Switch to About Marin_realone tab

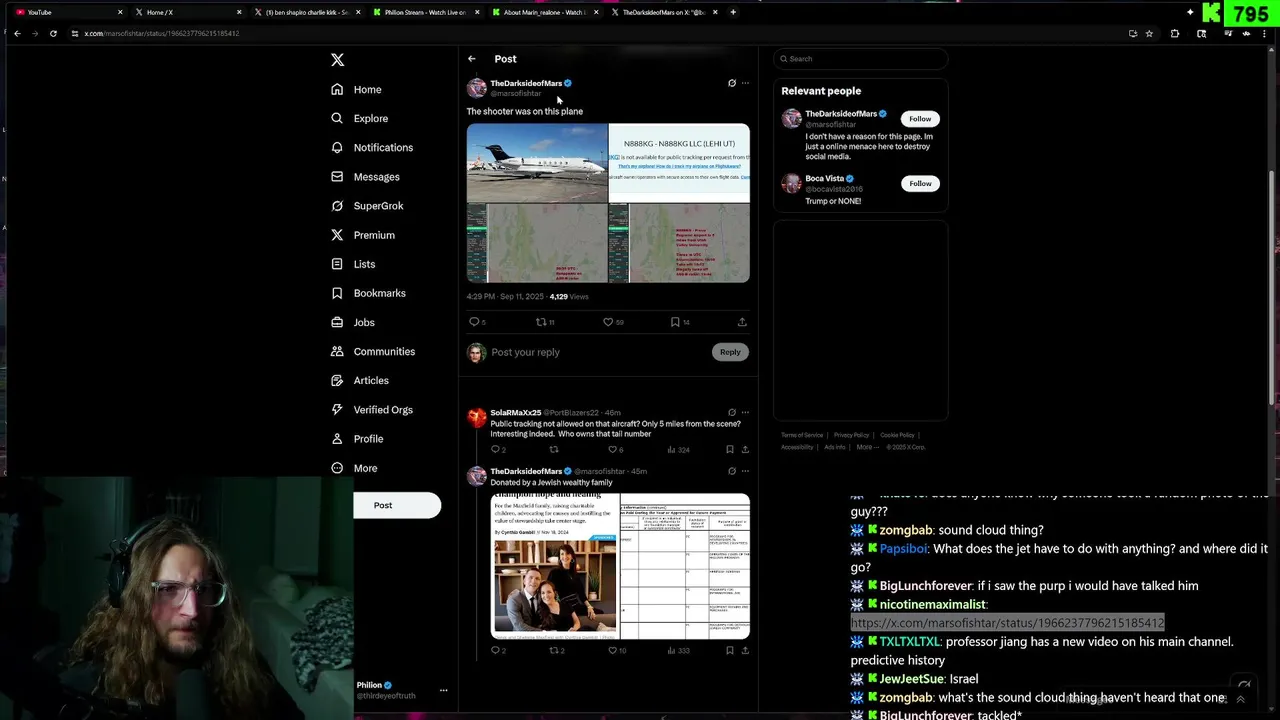(543, 12)
